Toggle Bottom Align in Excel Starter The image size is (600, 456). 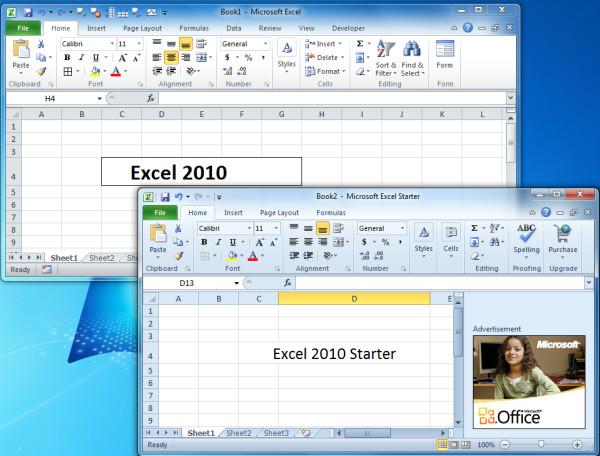[323, 228]
